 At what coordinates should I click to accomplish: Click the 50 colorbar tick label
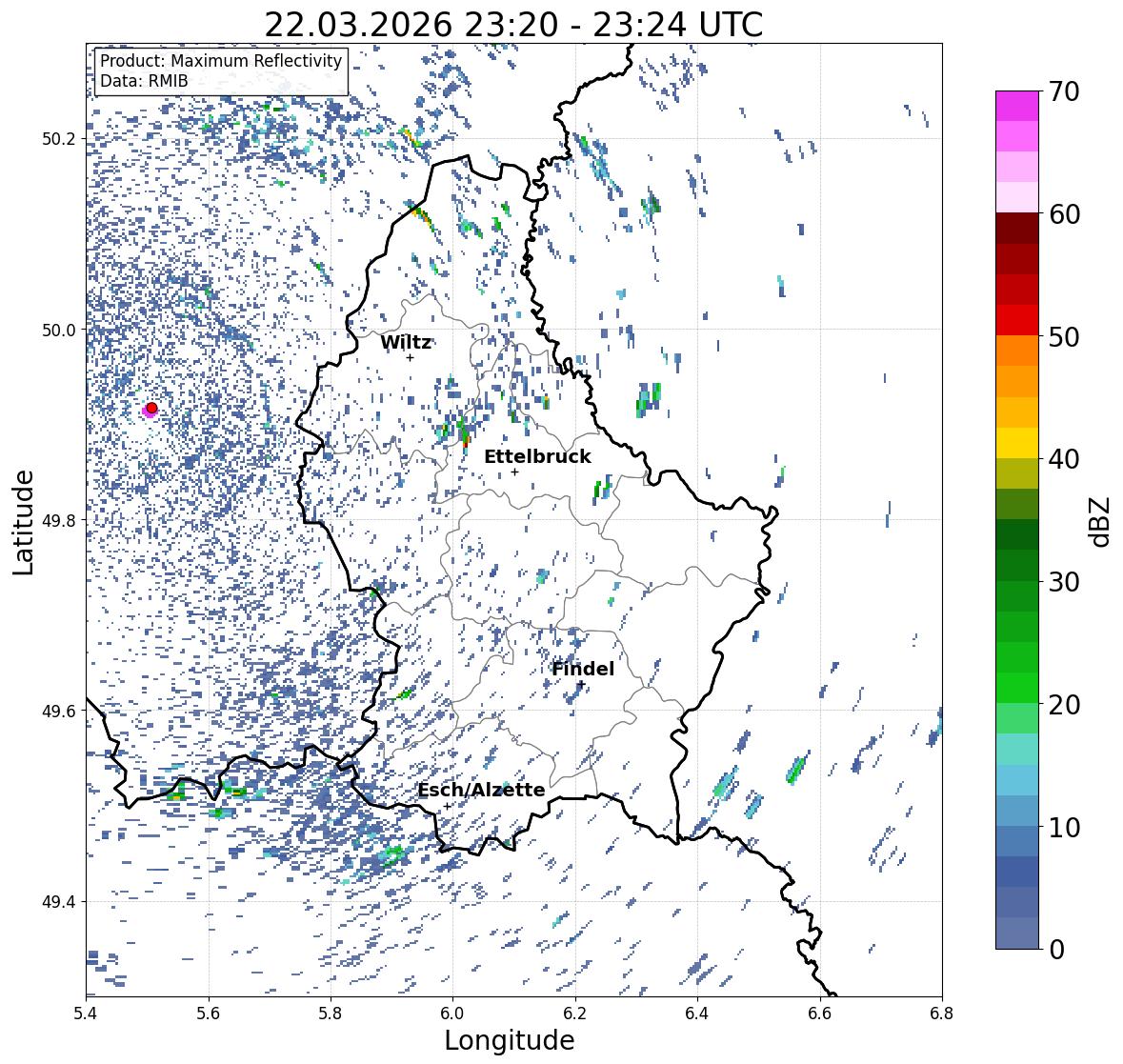coord(1064,336)
